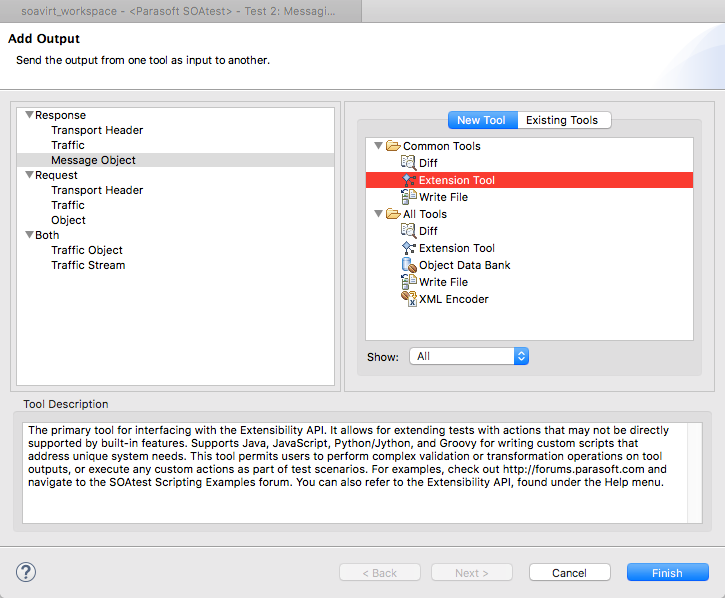
Task: Select Transport Header under Request
Action: click(97, 190)
